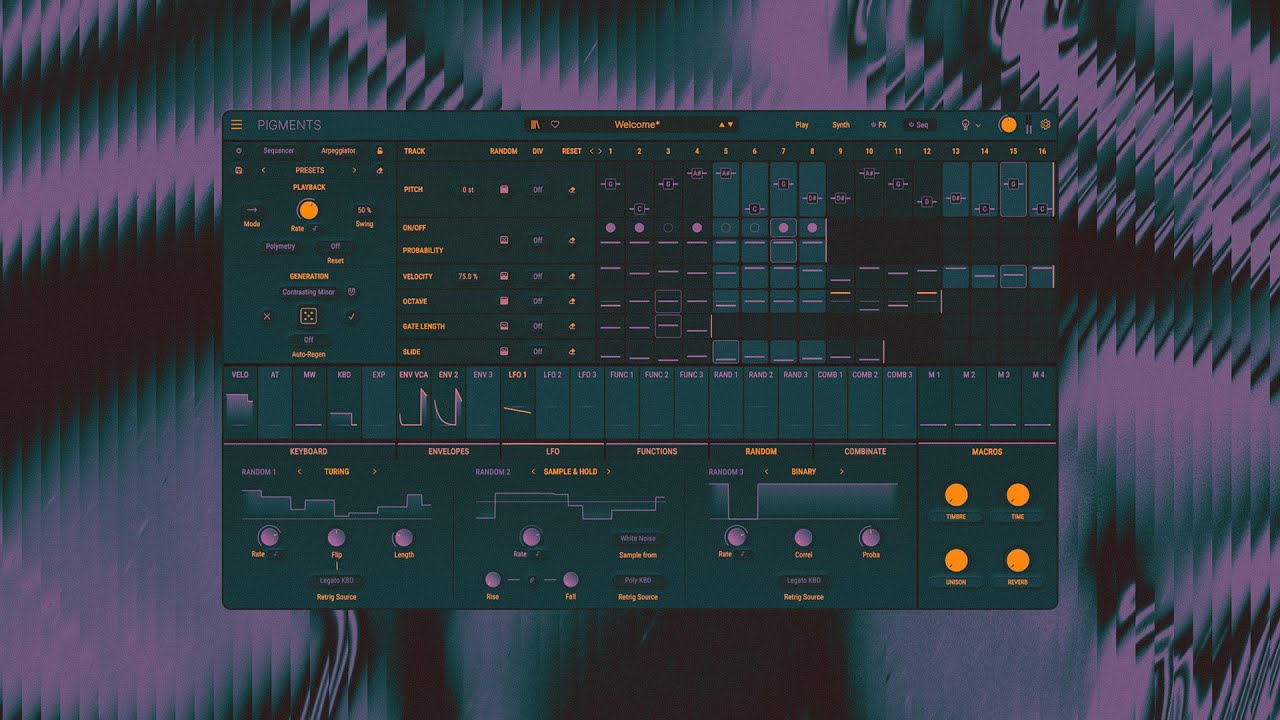Select the ENV VCA modulation source
1280x720 pixels.
tap(413, 404)
